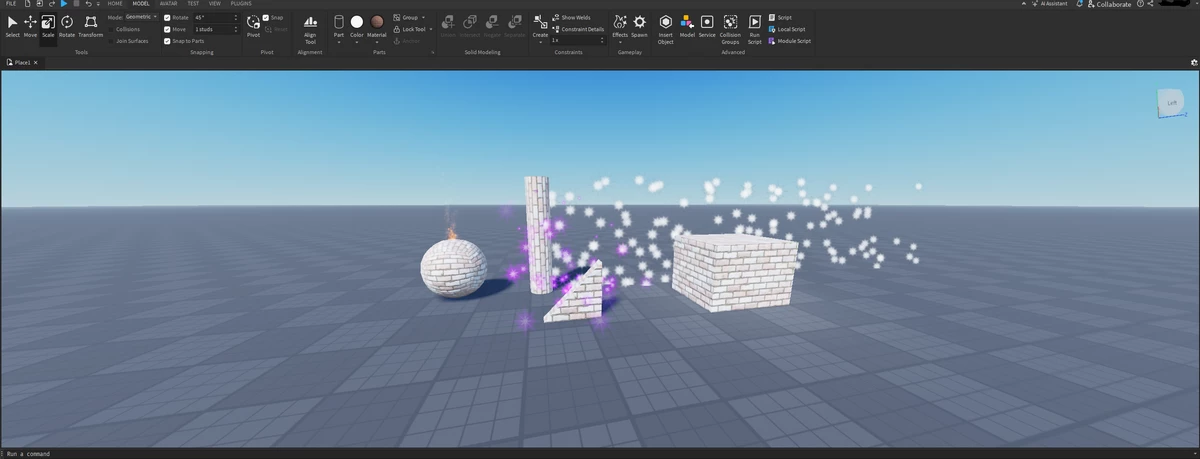Uncheck the Rotate snapping checkbox

167,18
